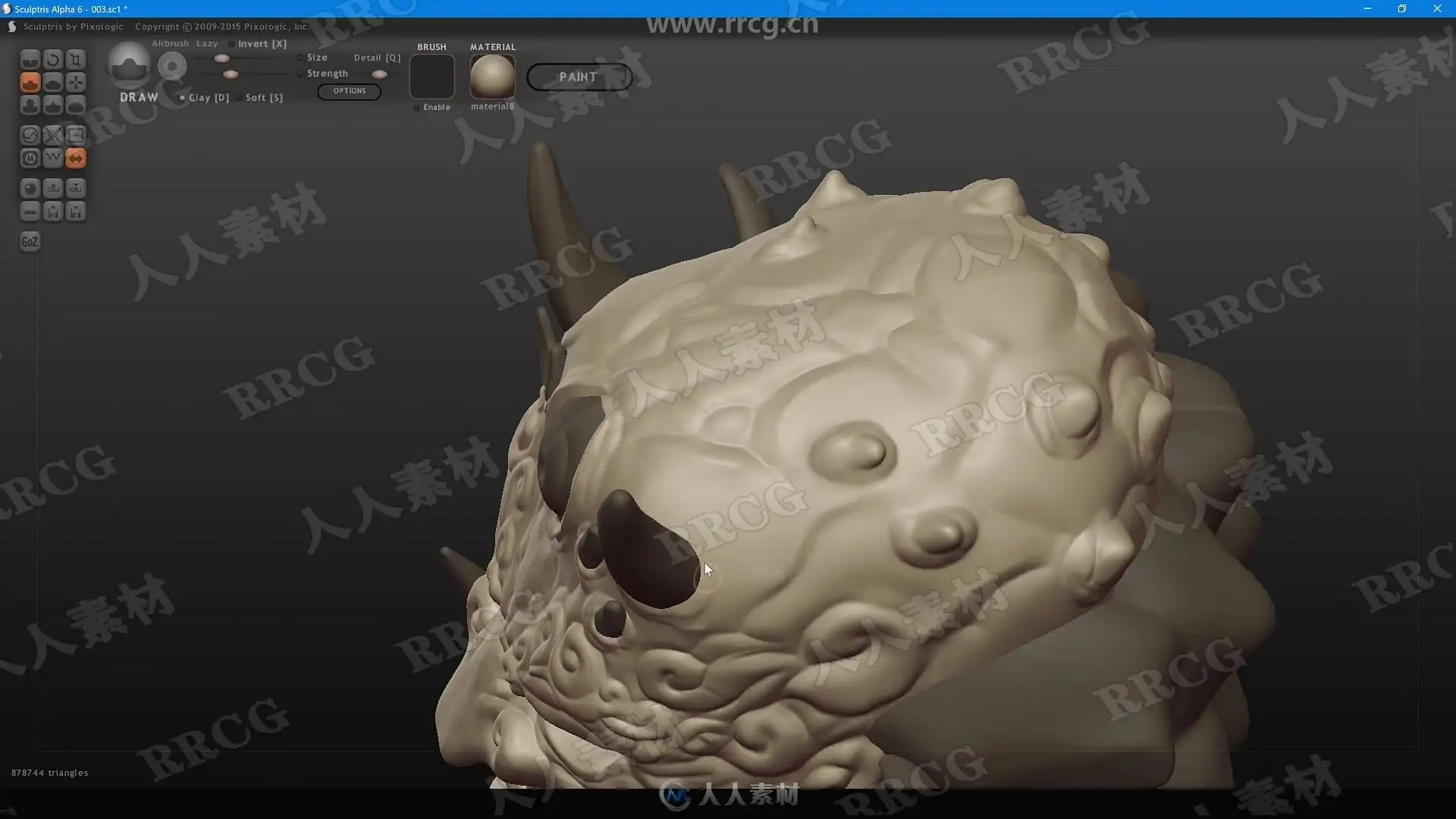Click the Save file icon
The height and width of the screenshot is (819, 1456).
pyautogui.click(x=76, y=212)
